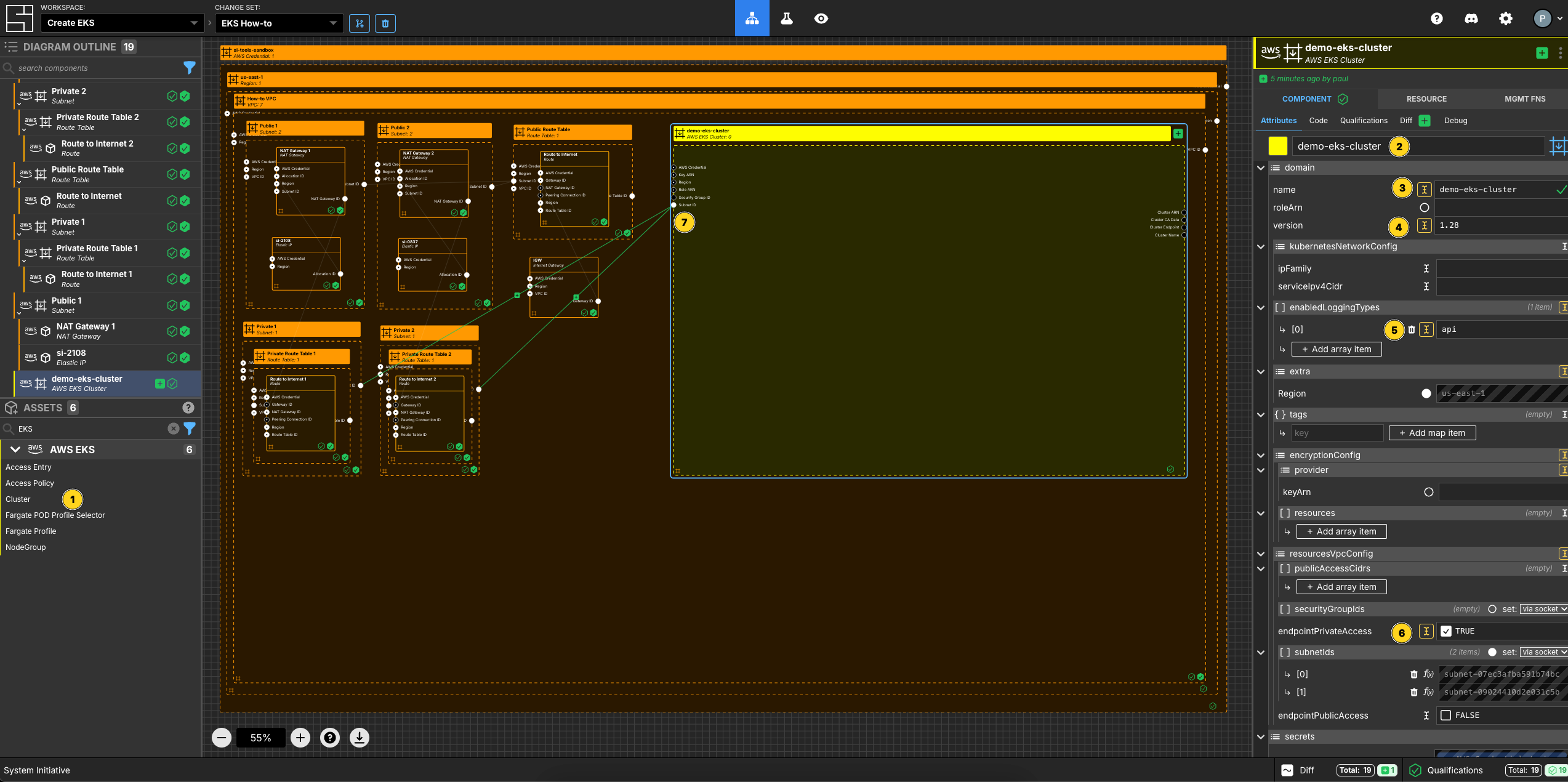Click Add map item for tags
1568x782 pixels.
tap(1432, 433)
